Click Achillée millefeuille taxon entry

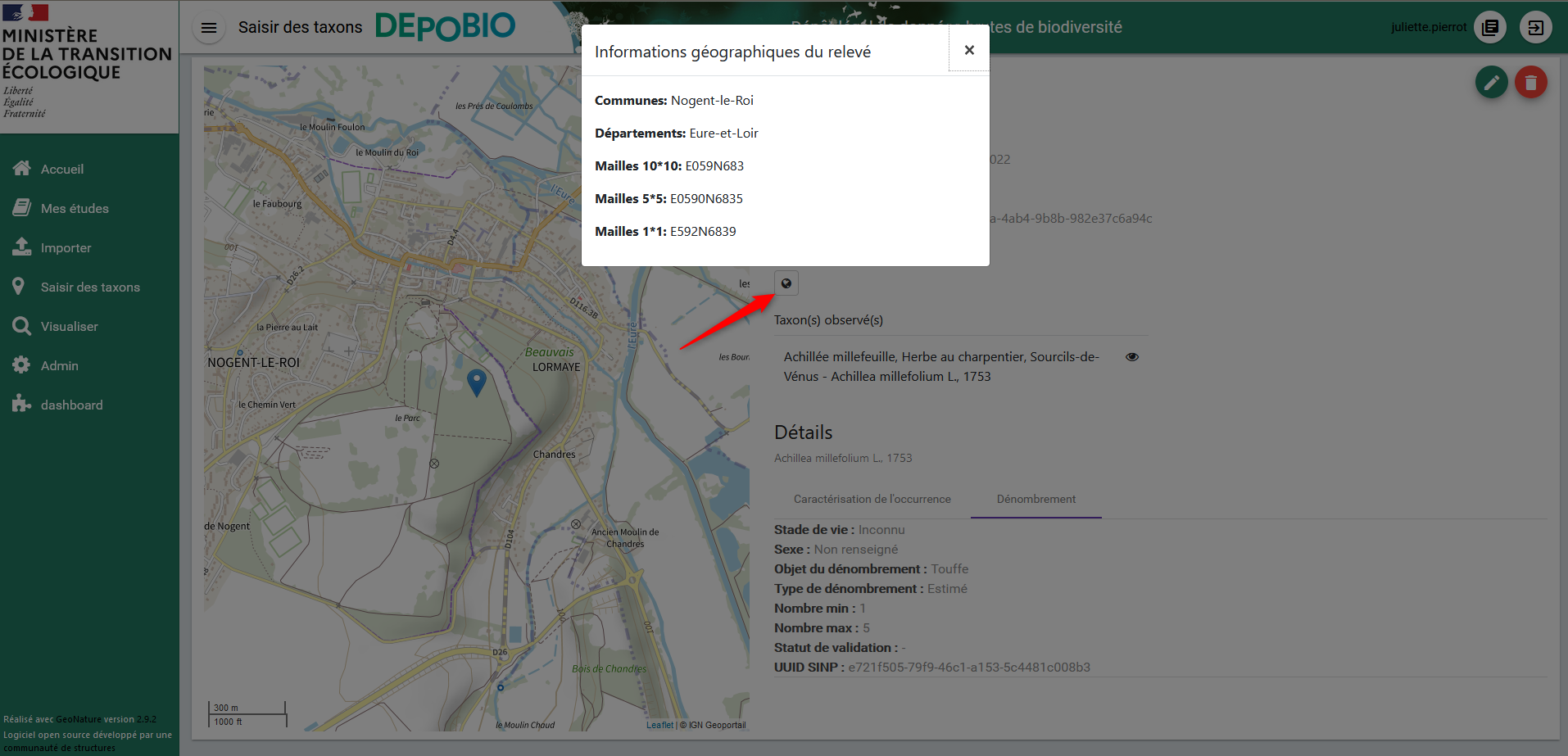[x=941, y=367]
